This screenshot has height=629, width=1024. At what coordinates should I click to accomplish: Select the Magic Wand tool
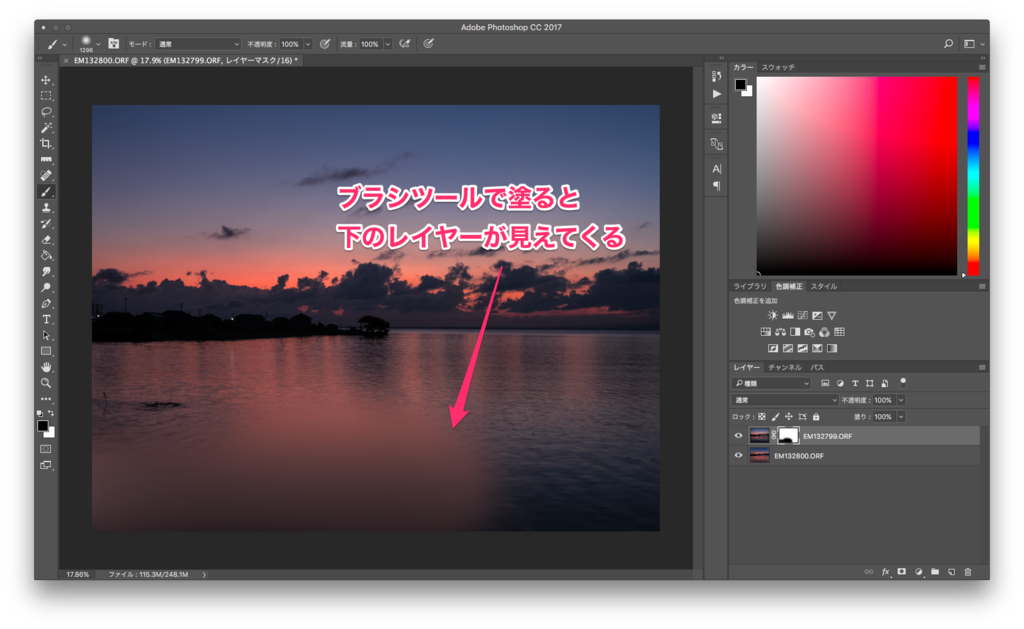[46, 128]
